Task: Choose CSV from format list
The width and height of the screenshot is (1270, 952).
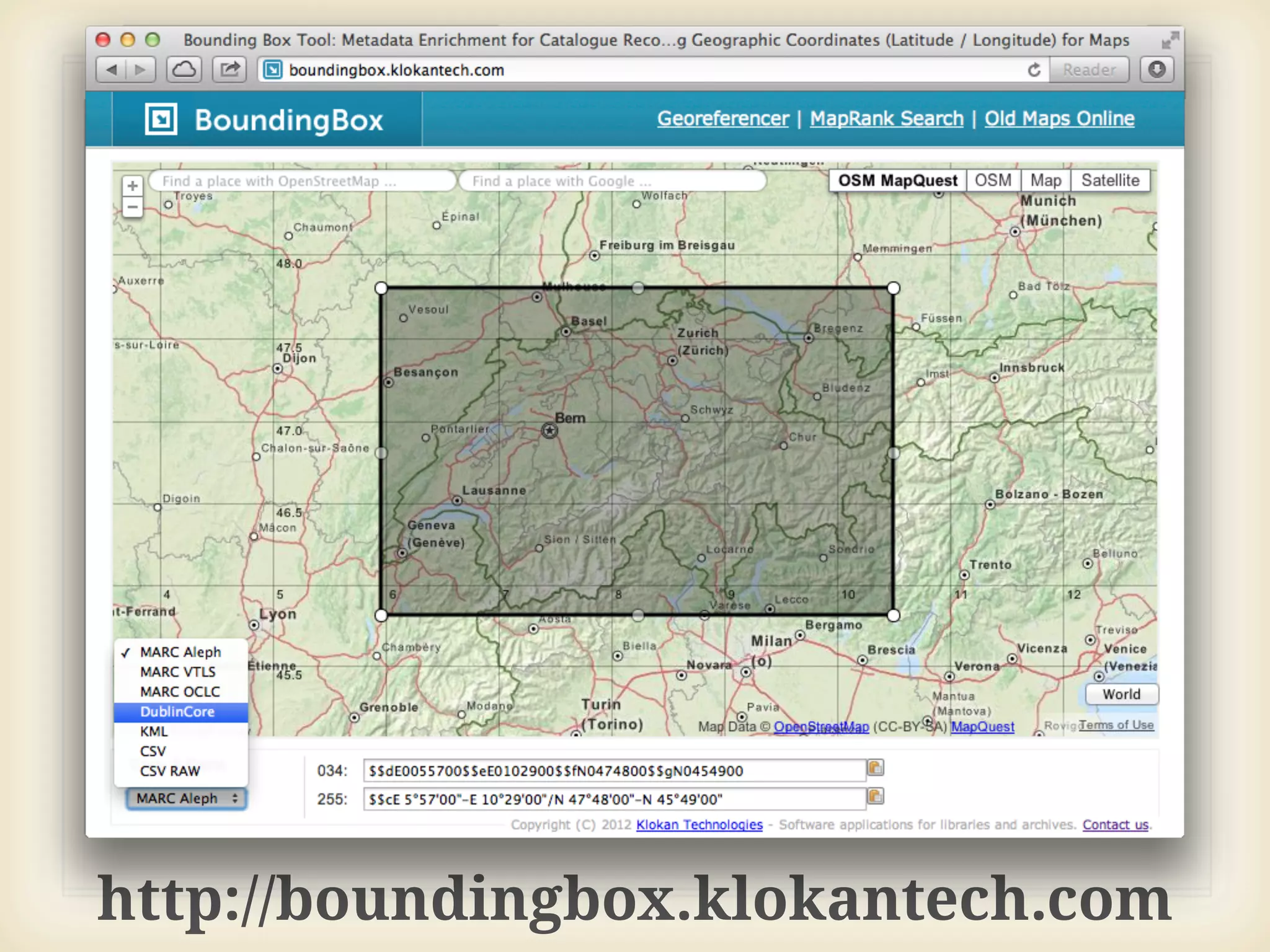Action: pos(180,751)
